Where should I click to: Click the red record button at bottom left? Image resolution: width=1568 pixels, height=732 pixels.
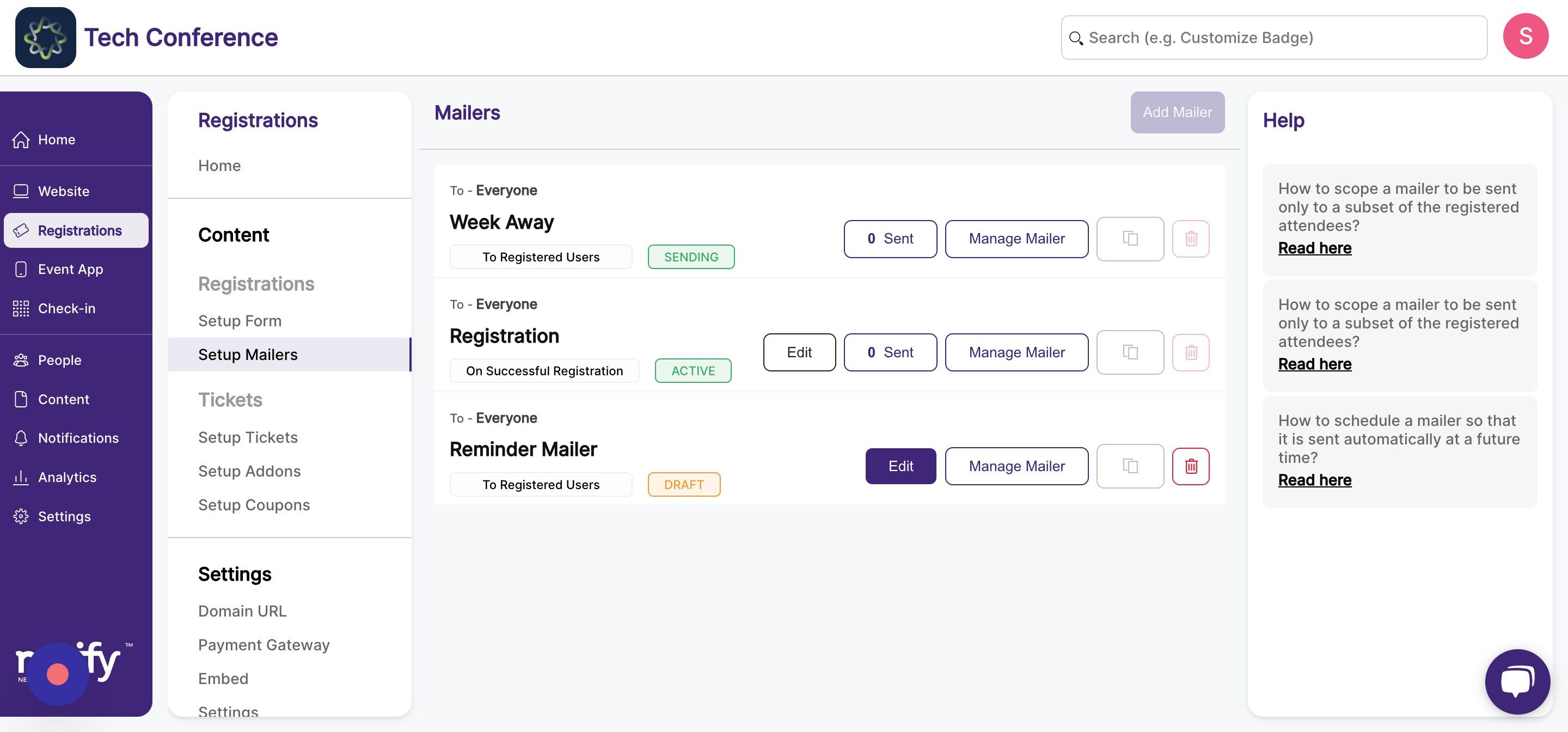[58, 674]
